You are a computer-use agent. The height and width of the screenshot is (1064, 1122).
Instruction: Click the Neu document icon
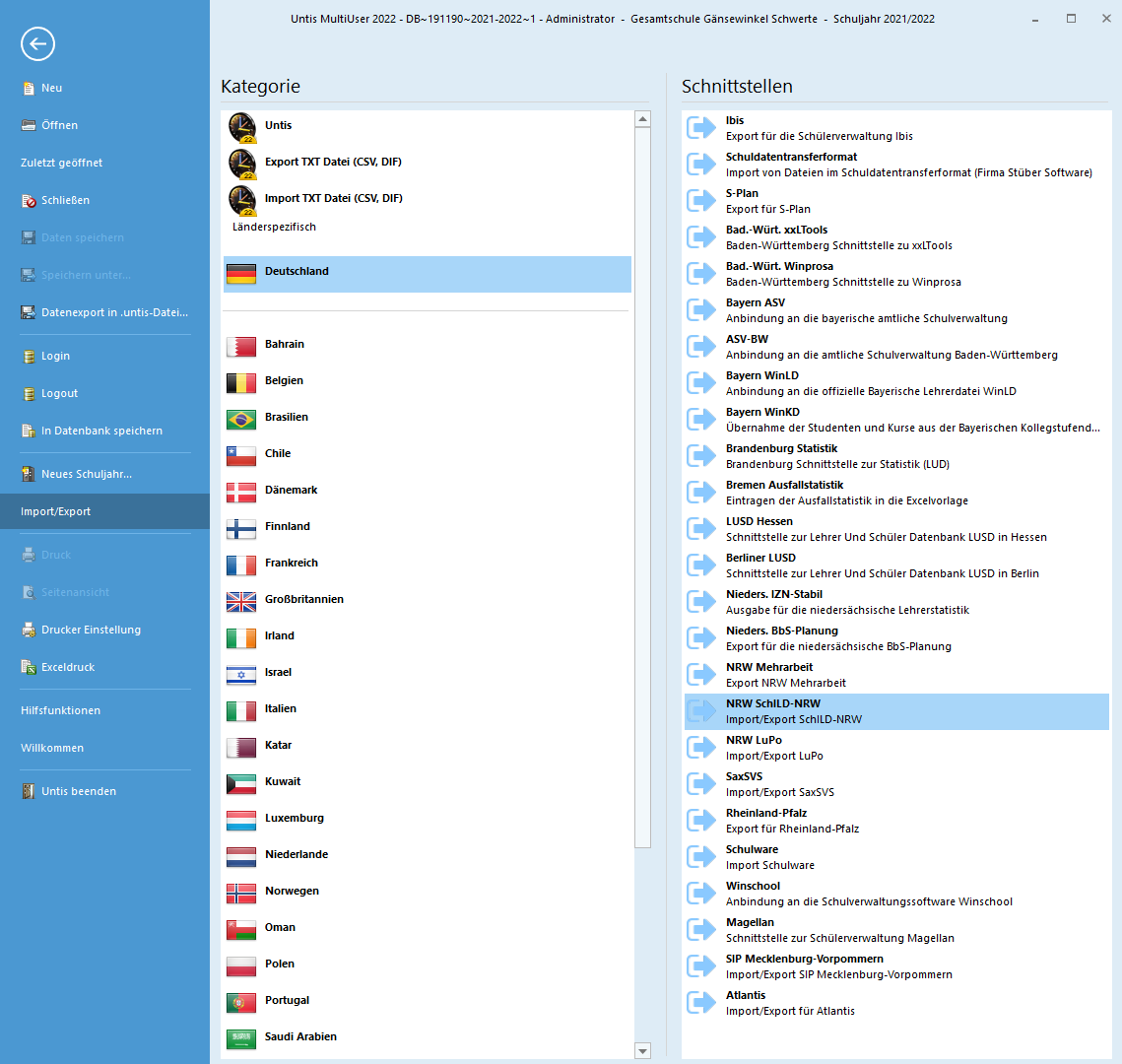(29, 88)
